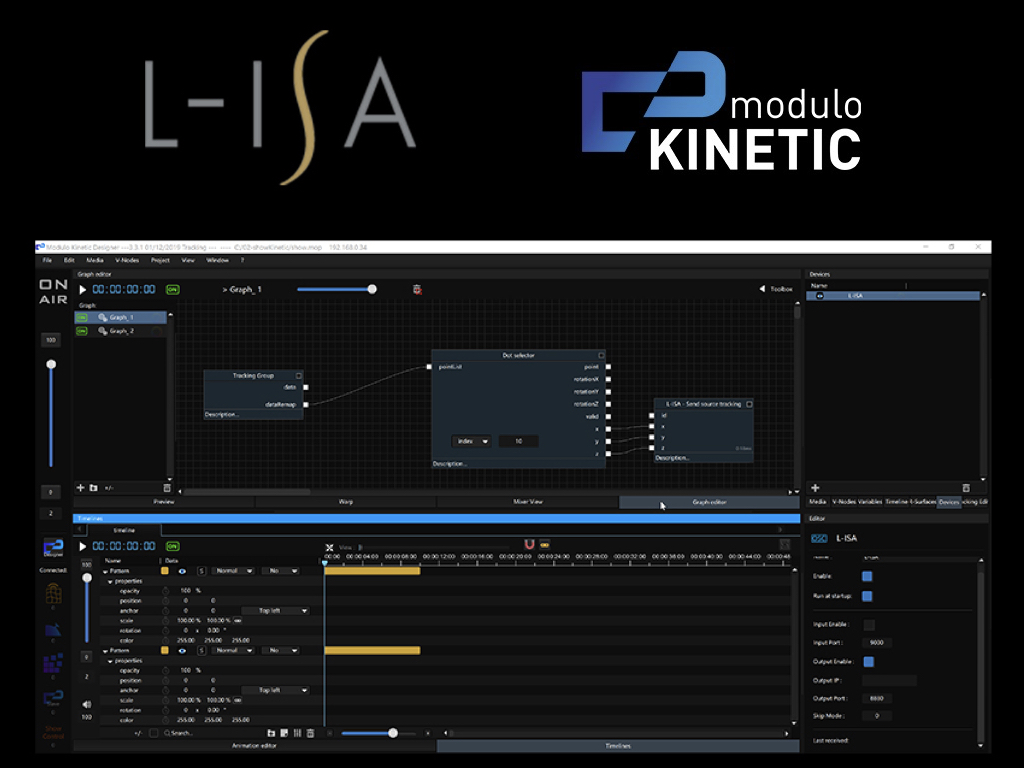The height and width of the screenshot is (768, 1024).
Task: Open the Top left anchor dropdown of first Pattern
Action: click(274, 611)
